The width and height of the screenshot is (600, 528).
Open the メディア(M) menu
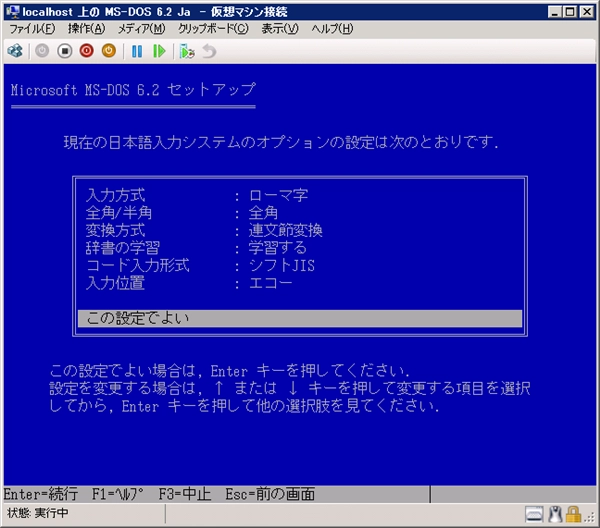[x=141, y=29]
